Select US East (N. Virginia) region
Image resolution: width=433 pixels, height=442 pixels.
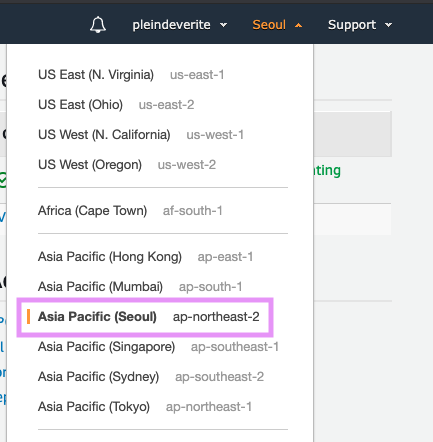131,75
